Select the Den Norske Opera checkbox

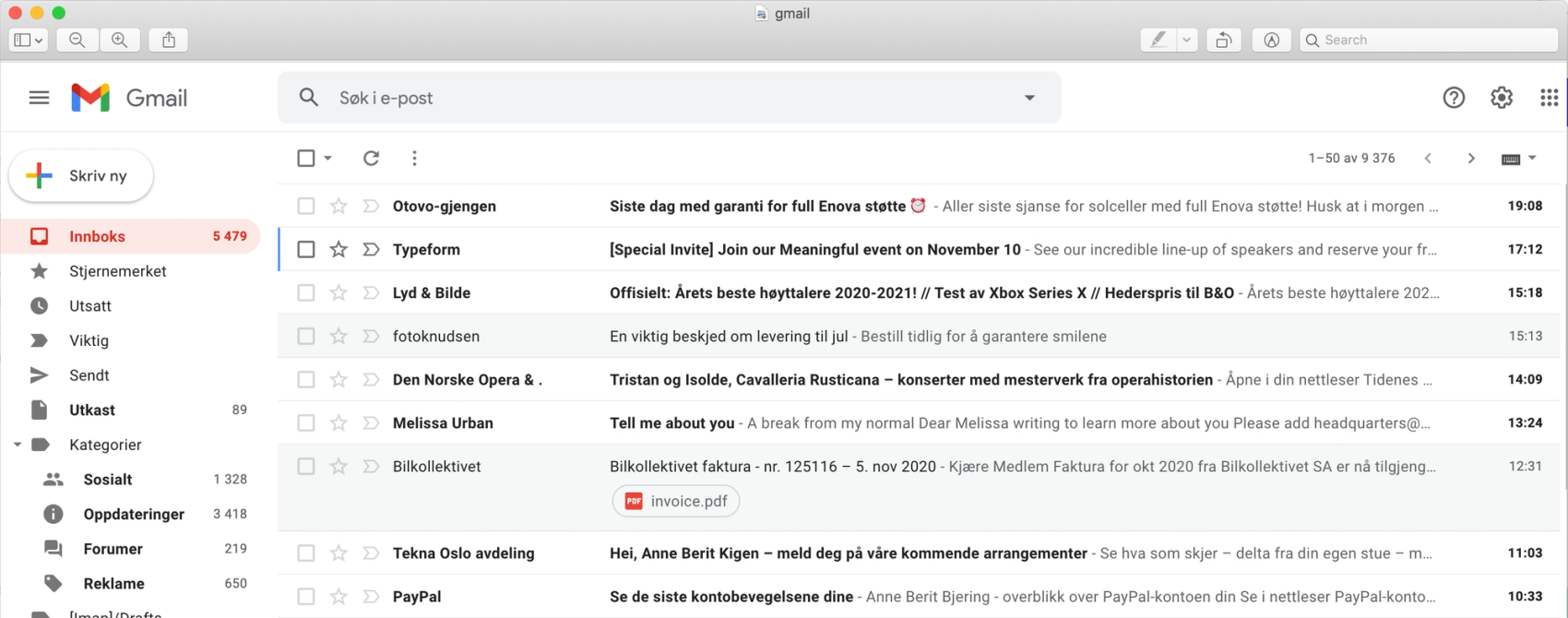306,379
